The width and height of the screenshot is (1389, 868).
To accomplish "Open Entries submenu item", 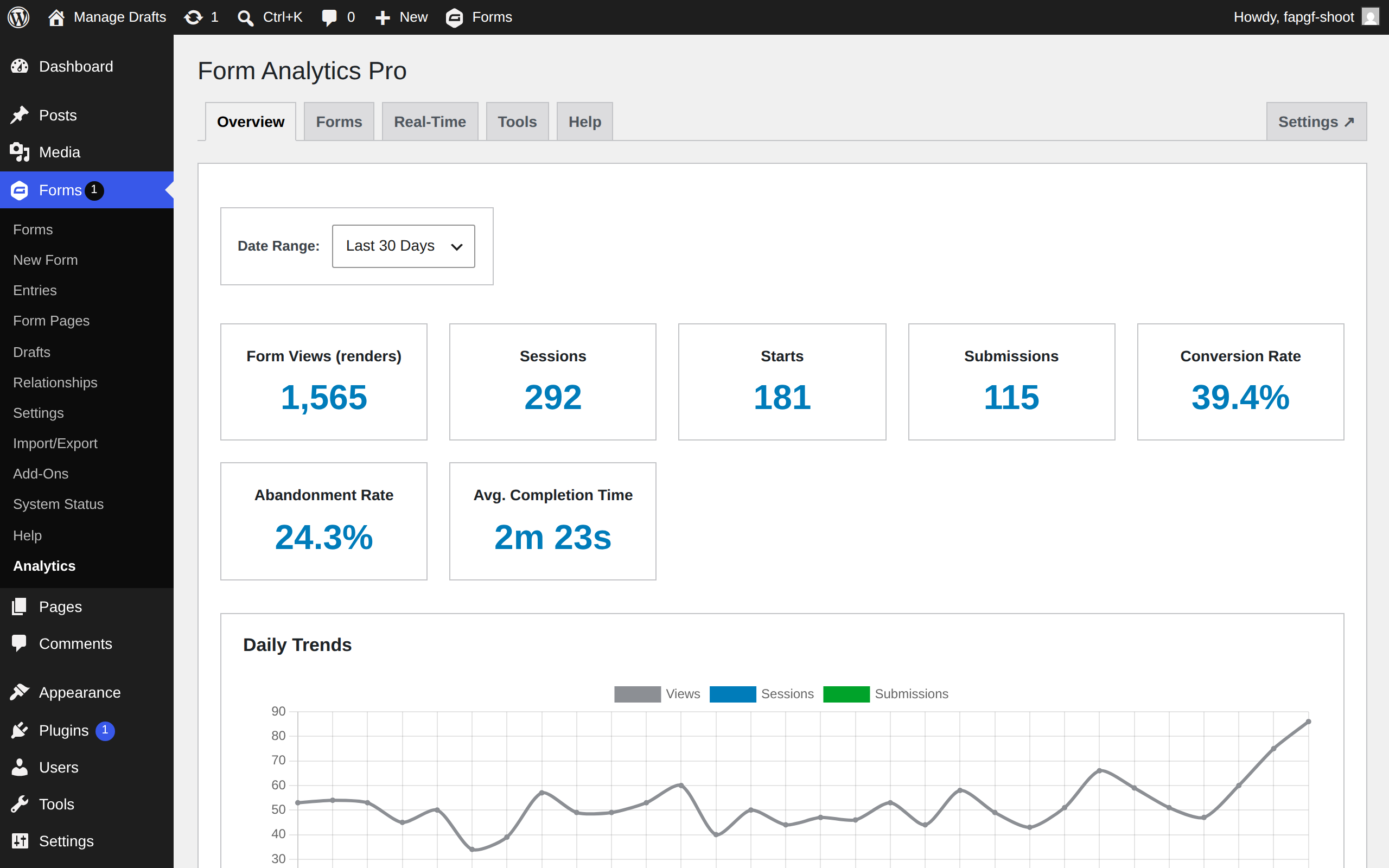I will pyautogui.click(x=34, y=290).
